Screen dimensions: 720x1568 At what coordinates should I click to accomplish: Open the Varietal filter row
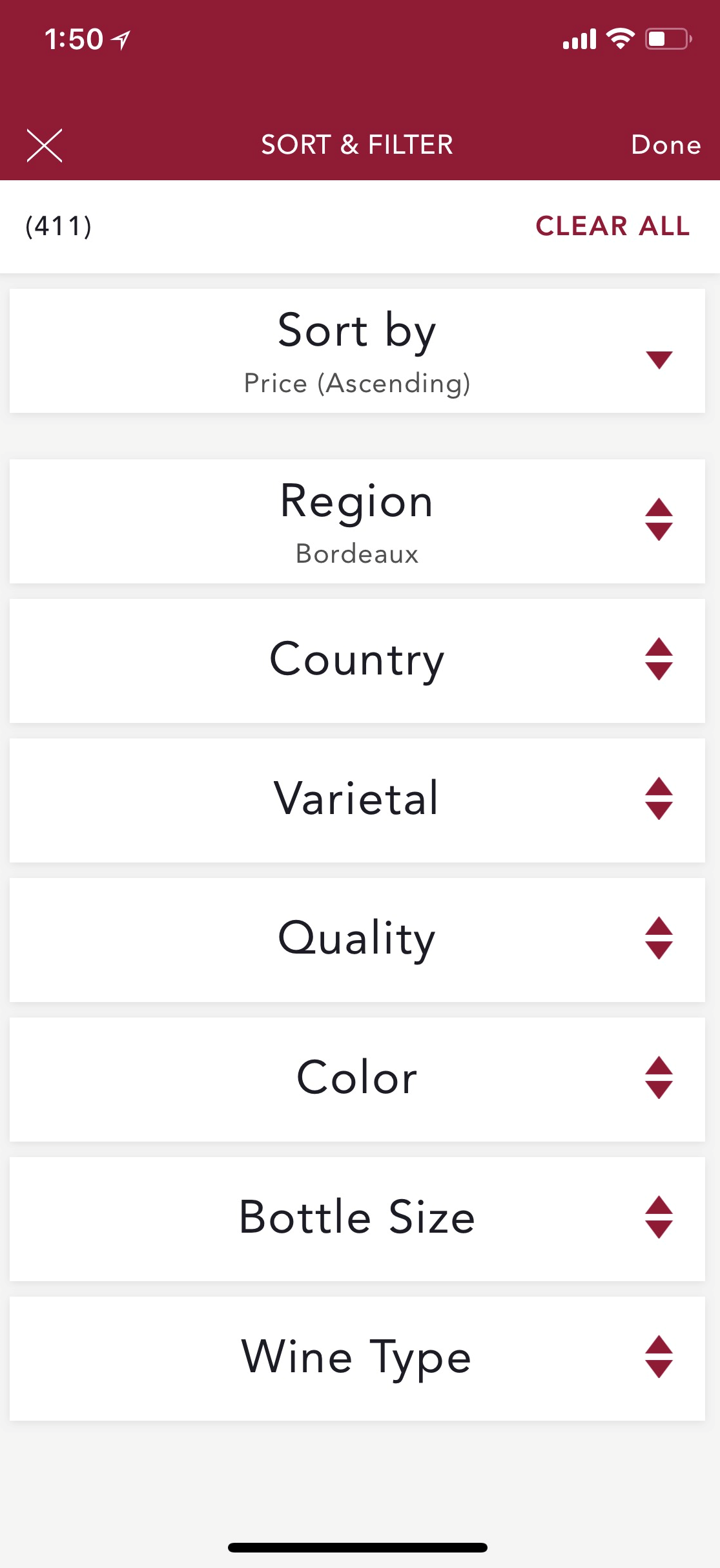357,800
